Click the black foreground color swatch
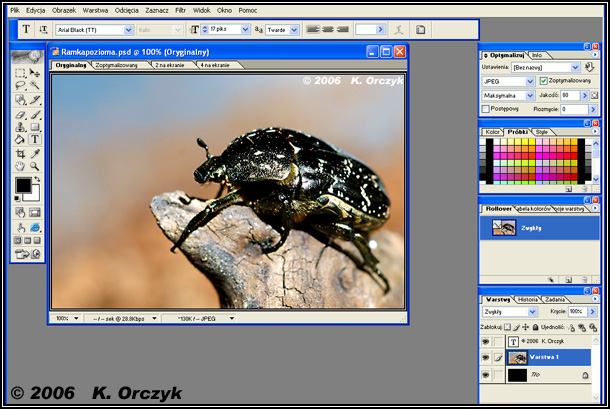610x409 pixels. click(23, 185)
